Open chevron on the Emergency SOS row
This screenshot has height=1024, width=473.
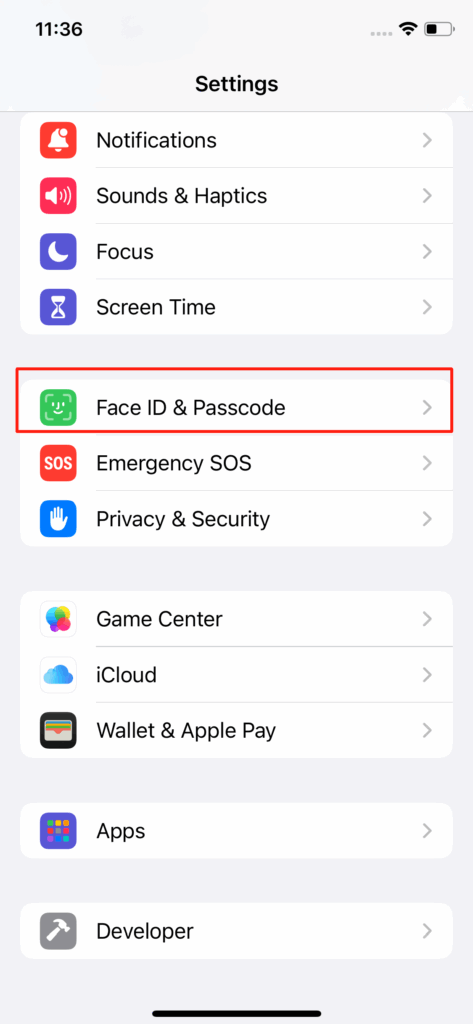[427, 463]
